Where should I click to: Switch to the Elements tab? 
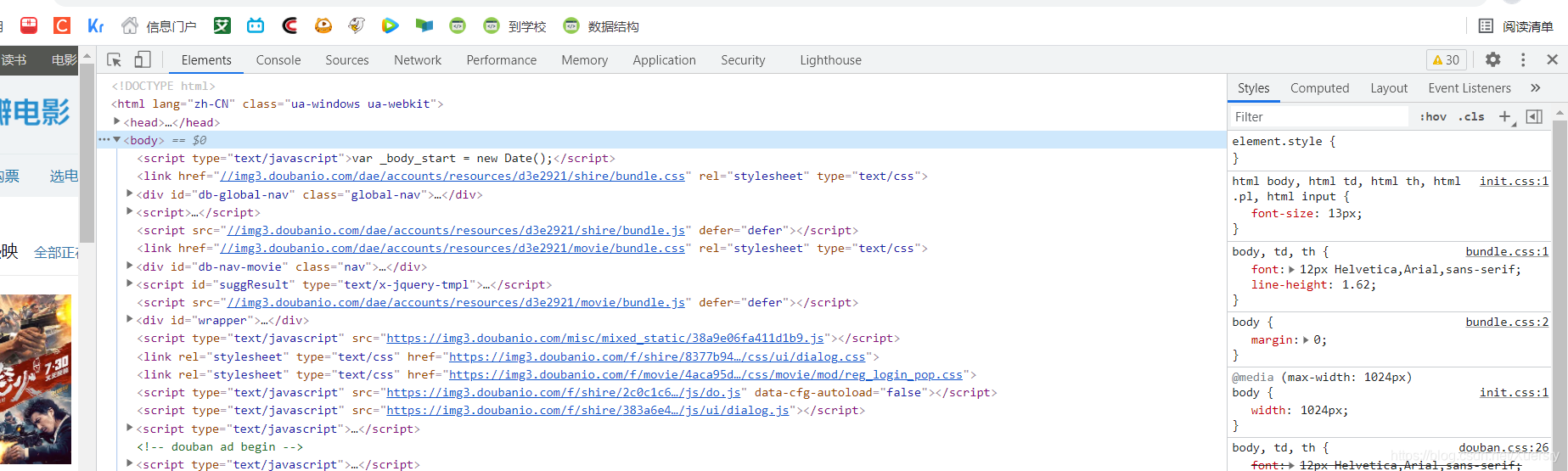(206, 60)
